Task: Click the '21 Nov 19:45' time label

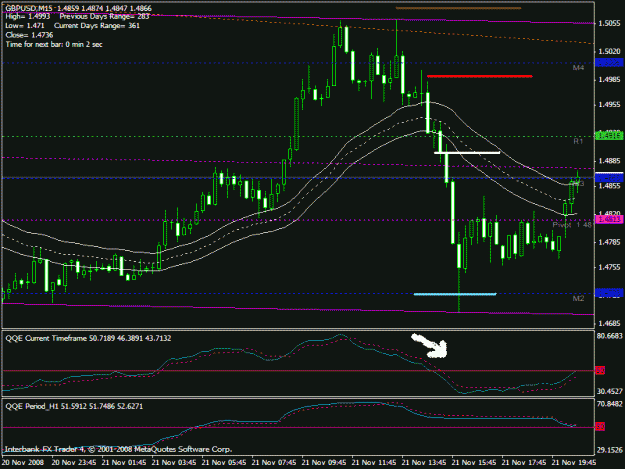Action: click(574, 463)
